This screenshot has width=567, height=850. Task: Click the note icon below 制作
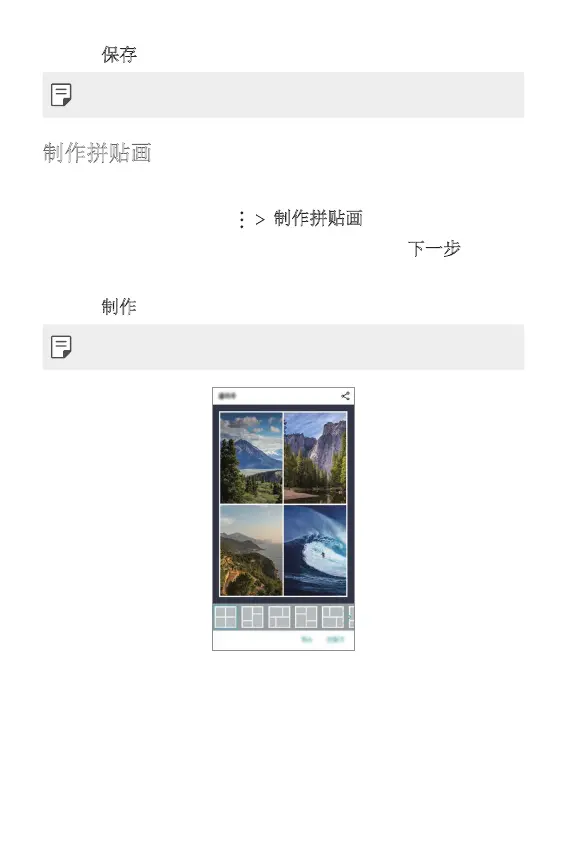pos(61,347)
